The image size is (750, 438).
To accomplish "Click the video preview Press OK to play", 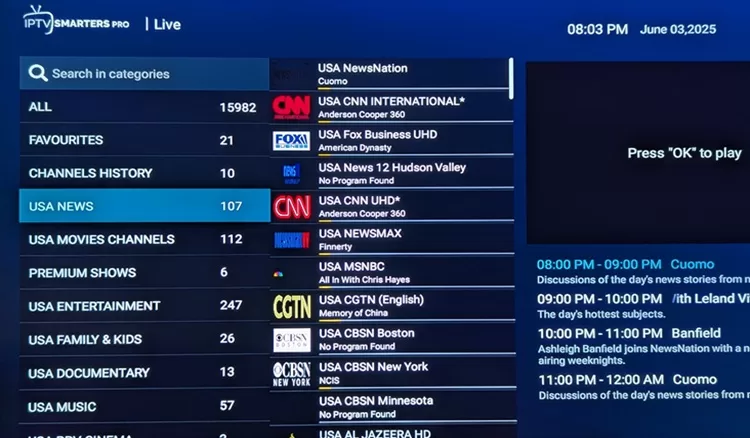I will (638, 153).
